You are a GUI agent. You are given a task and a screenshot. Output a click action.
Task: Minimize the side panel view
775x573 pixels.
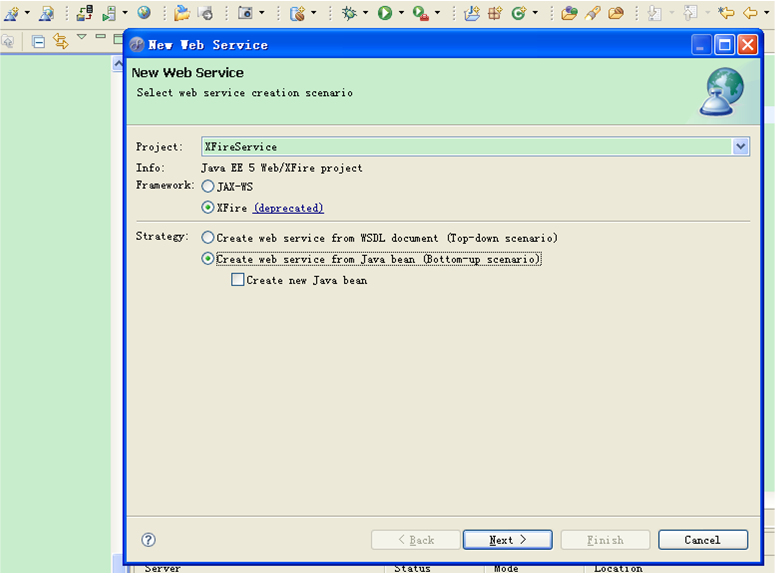pyautogui.click(x=101, y=37)
